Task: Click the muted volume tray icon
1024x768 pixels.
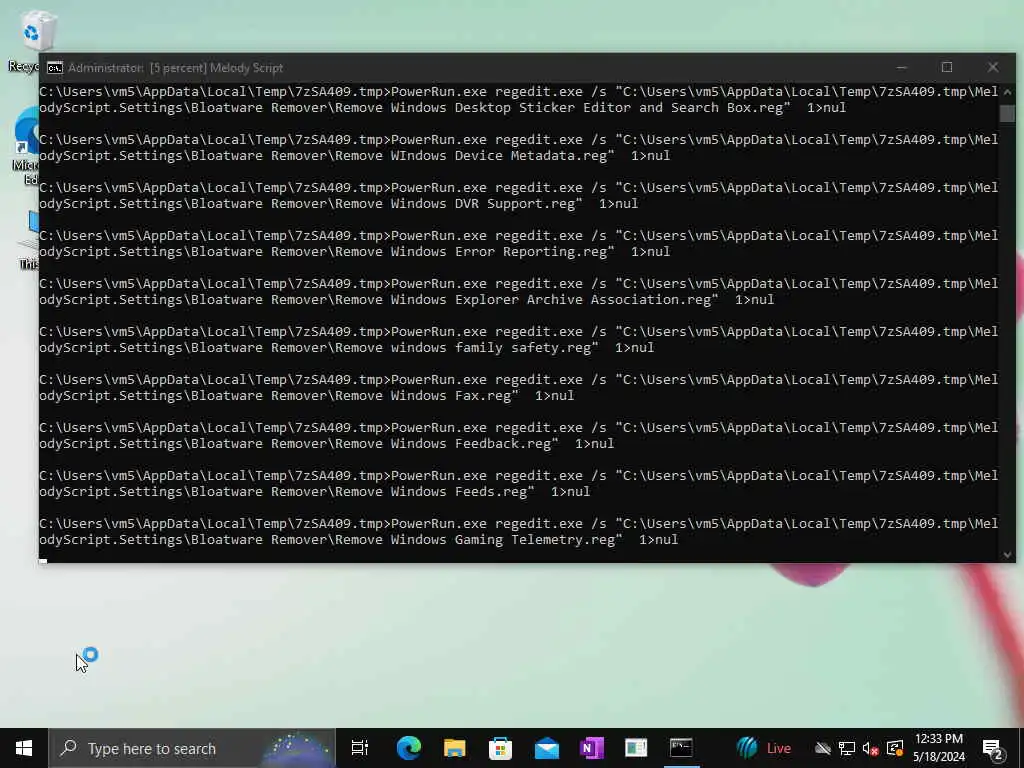Action: point(871,748)
